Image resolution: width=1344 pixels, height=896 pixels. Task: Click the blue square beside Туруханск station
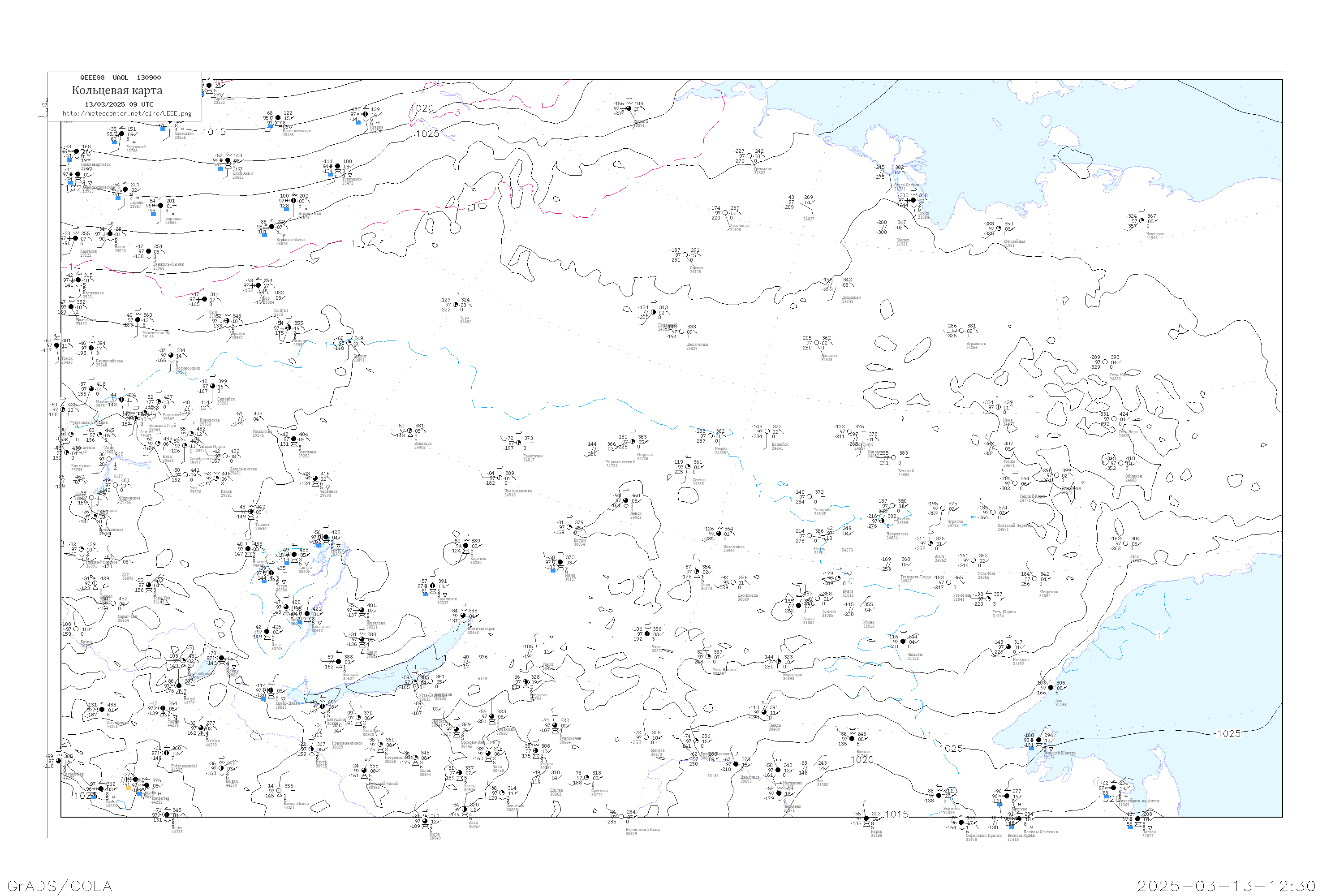(x=330, y=175)
